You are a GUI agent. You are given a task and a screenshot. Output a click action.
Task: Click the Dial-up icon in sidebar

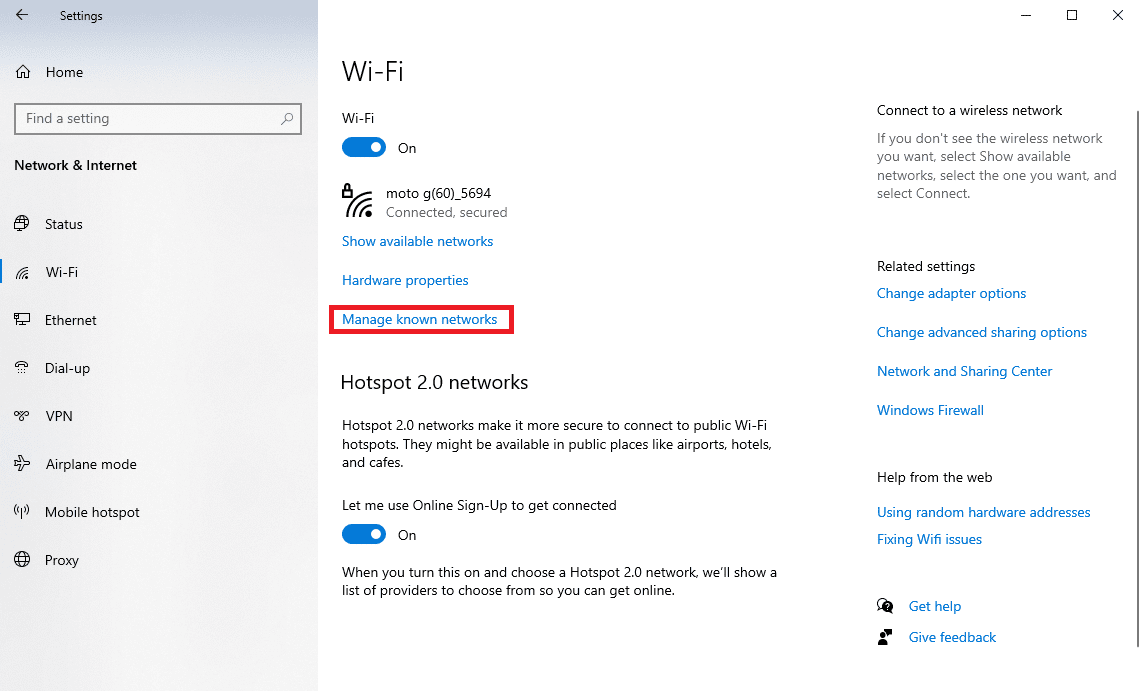point(23,367)
